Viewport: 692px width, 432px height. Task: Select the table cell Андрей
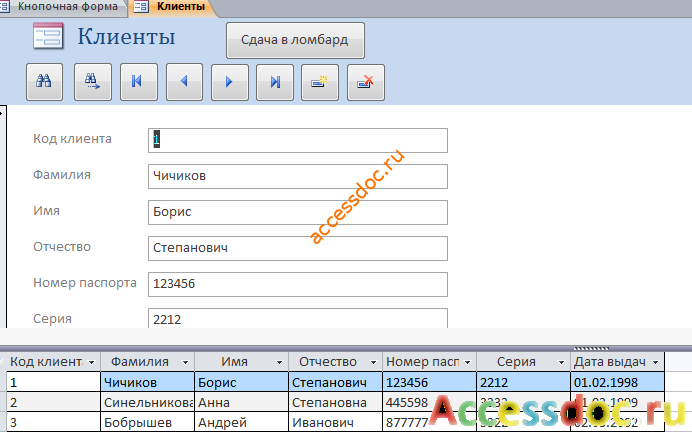pyautogui.click(x=241, y=422)
